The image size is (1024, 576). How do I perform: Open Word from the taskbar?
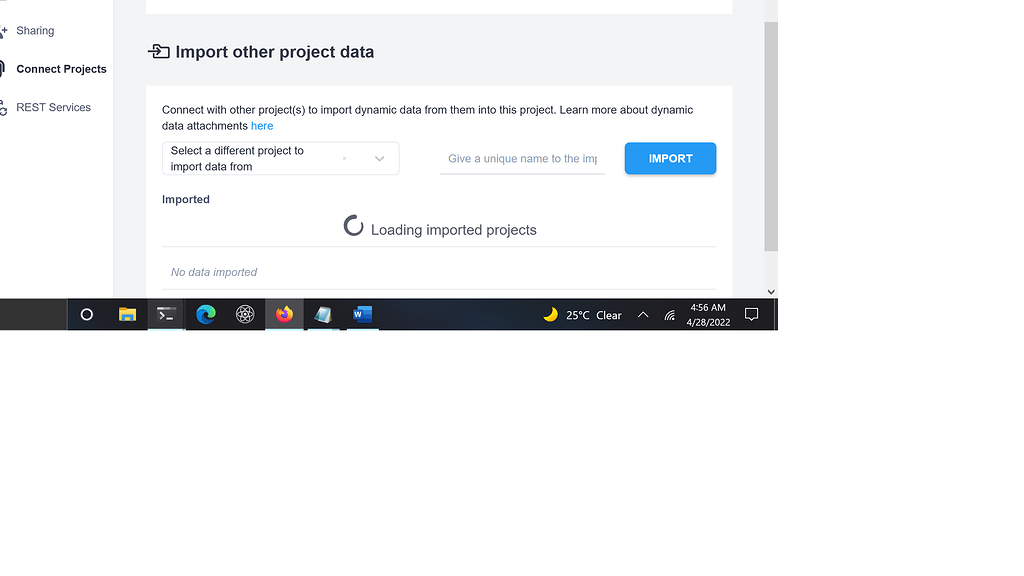(x=362, y=314)
